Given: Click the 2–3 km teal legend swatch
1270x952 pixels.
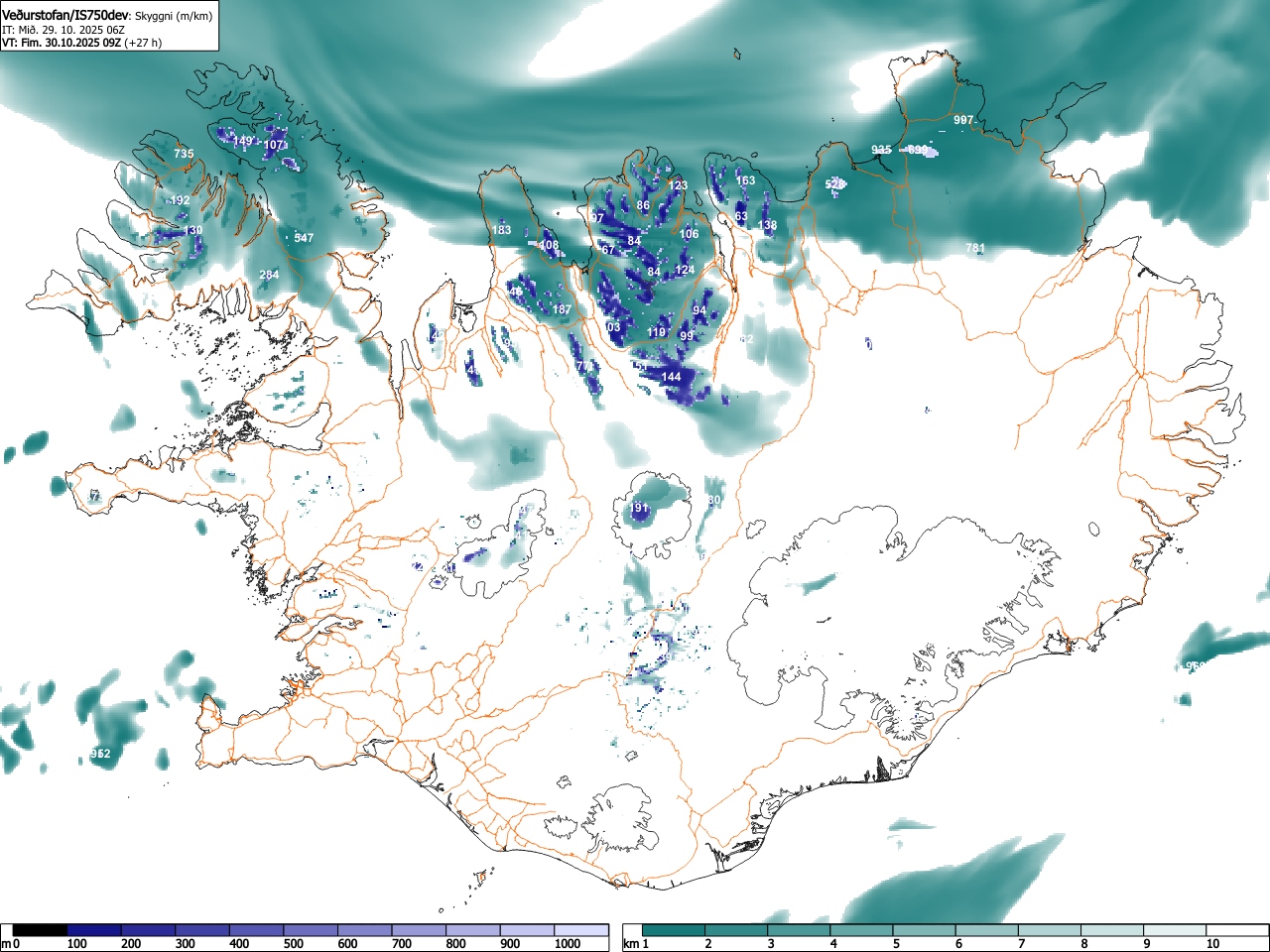Looking at the screenshot, I should tap(736, 930).
